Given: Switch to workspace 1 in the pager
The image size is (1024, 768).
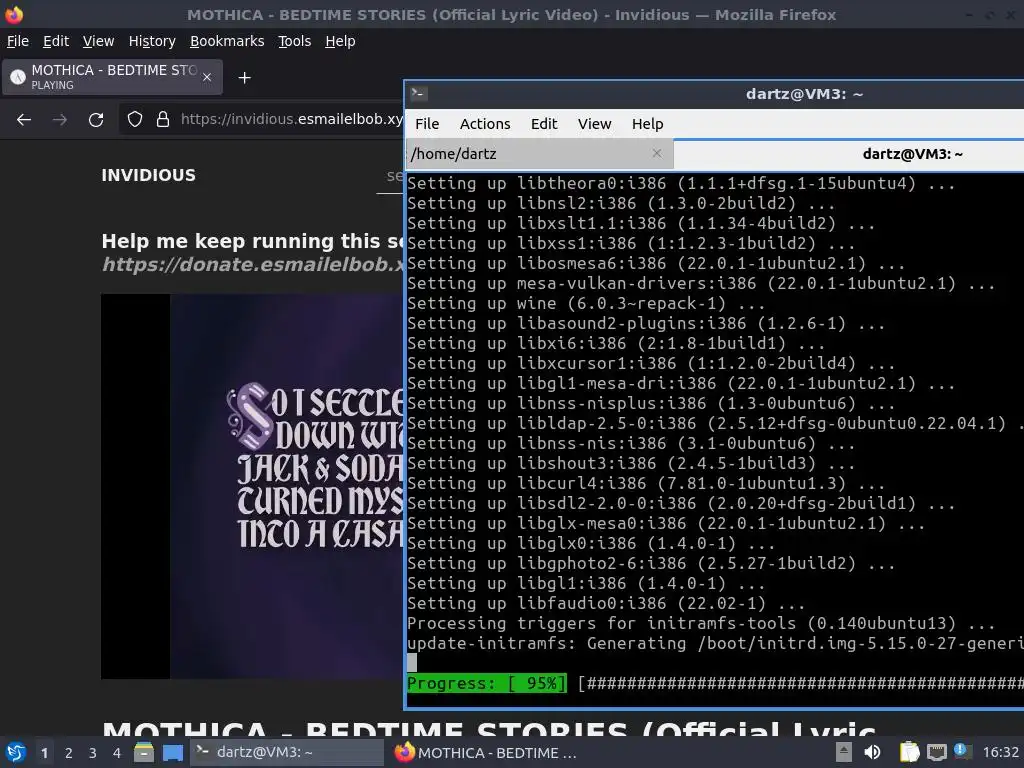Looking at the screenshot, I should pyautogui.click(x=44, y=753).
